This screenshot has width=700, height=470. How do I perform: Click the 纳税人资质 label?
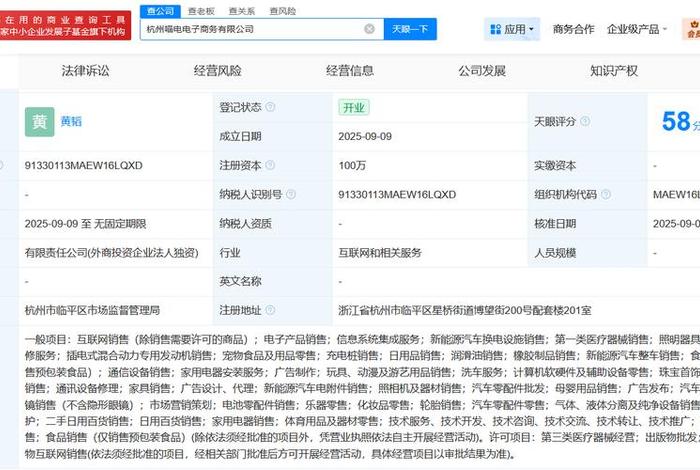pyautogui.click(x=246, y=224)
